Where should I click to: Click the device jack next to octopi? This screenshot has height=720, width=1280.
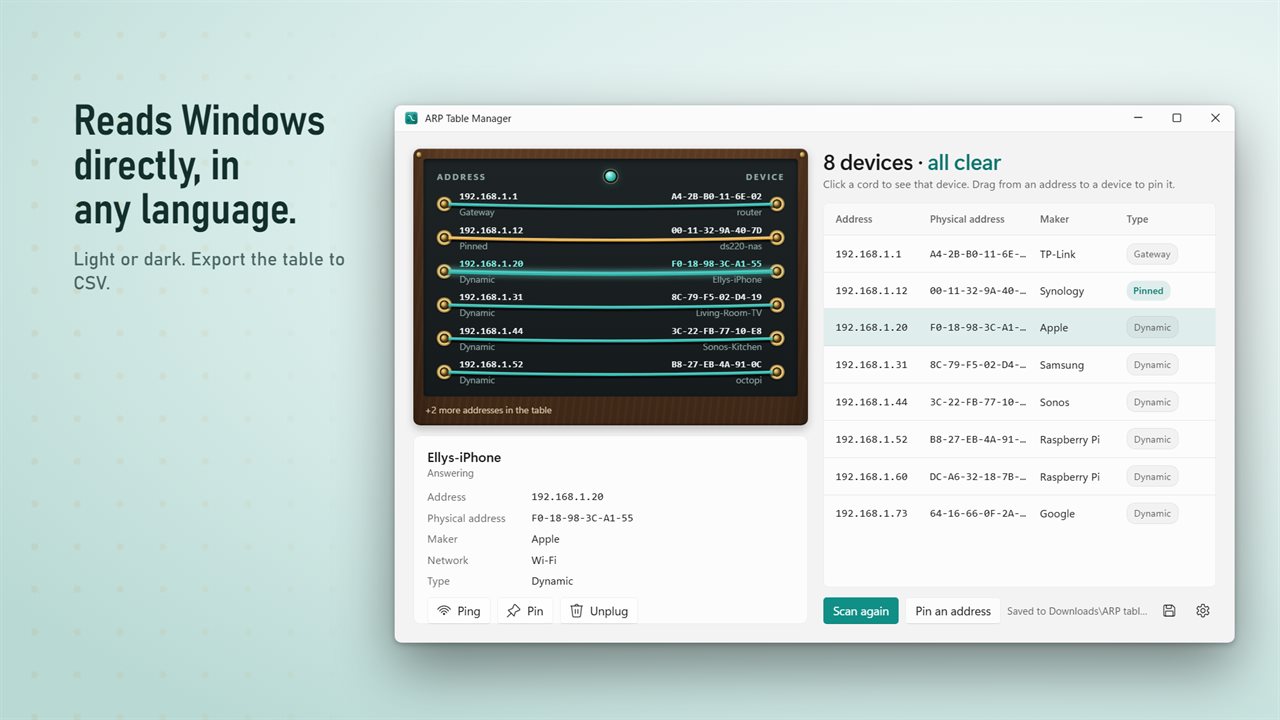click(x=777, y=372)
